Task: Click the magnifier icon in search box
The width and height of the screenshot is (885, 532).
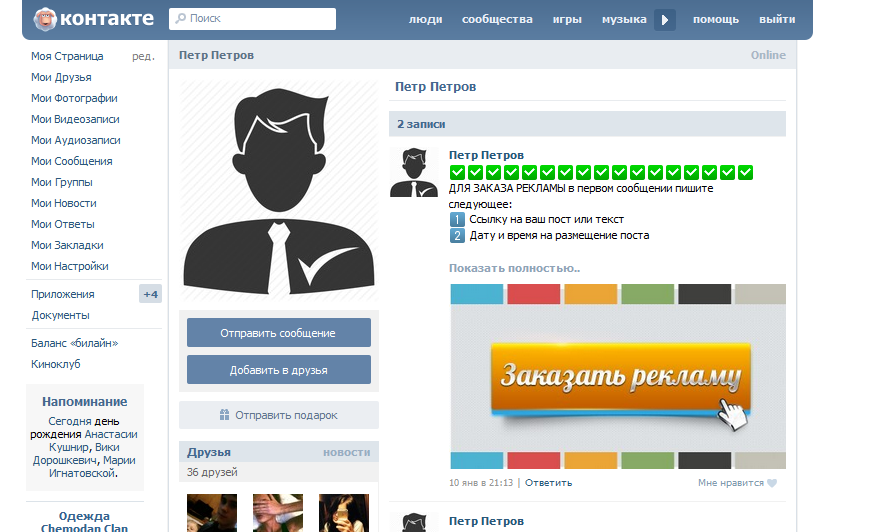Action: [179, 19]
